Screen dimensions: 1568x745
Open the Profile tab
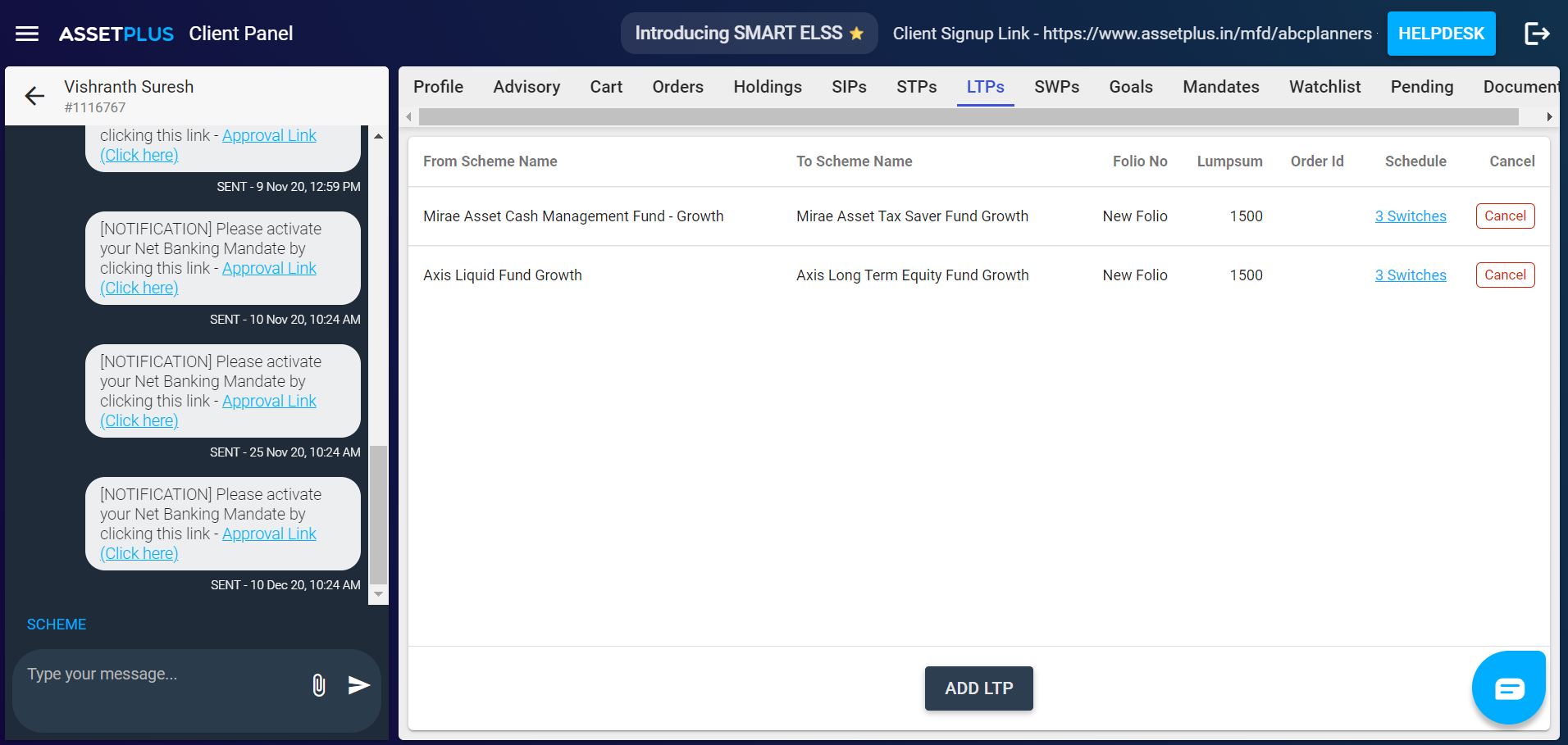[x=438, y=87]
